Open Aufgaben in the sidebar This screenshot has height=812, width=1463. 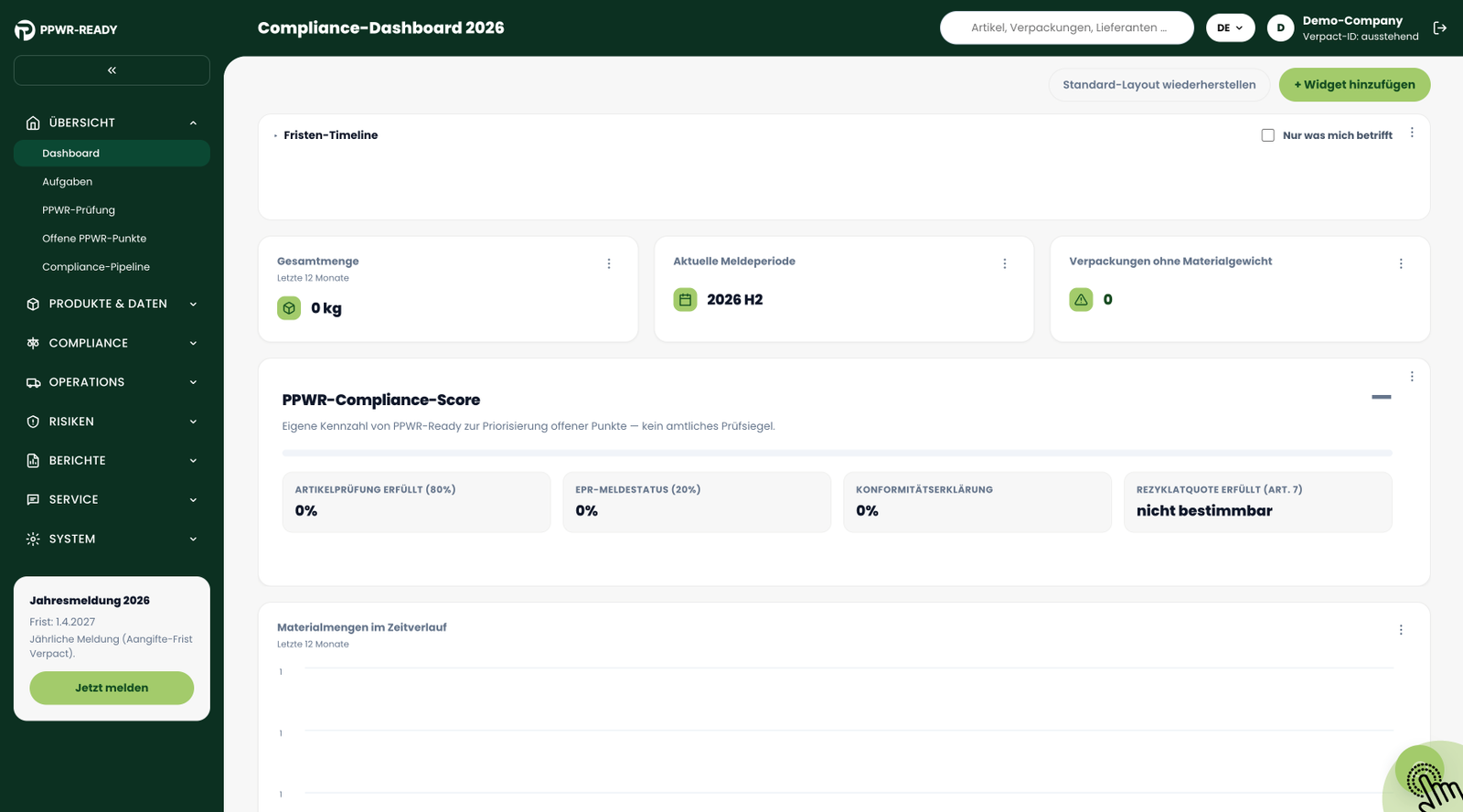112,181
